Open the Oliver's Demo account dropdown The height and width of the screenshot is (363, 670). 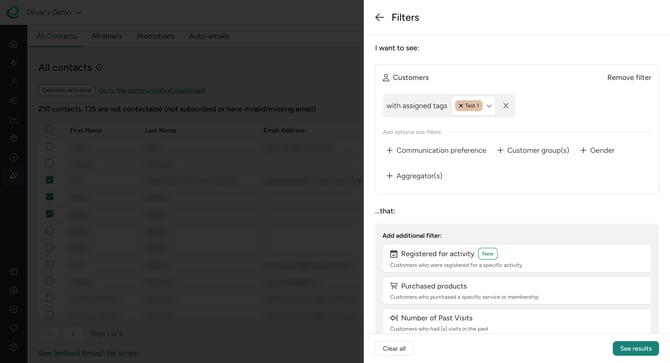coord(53,12)
